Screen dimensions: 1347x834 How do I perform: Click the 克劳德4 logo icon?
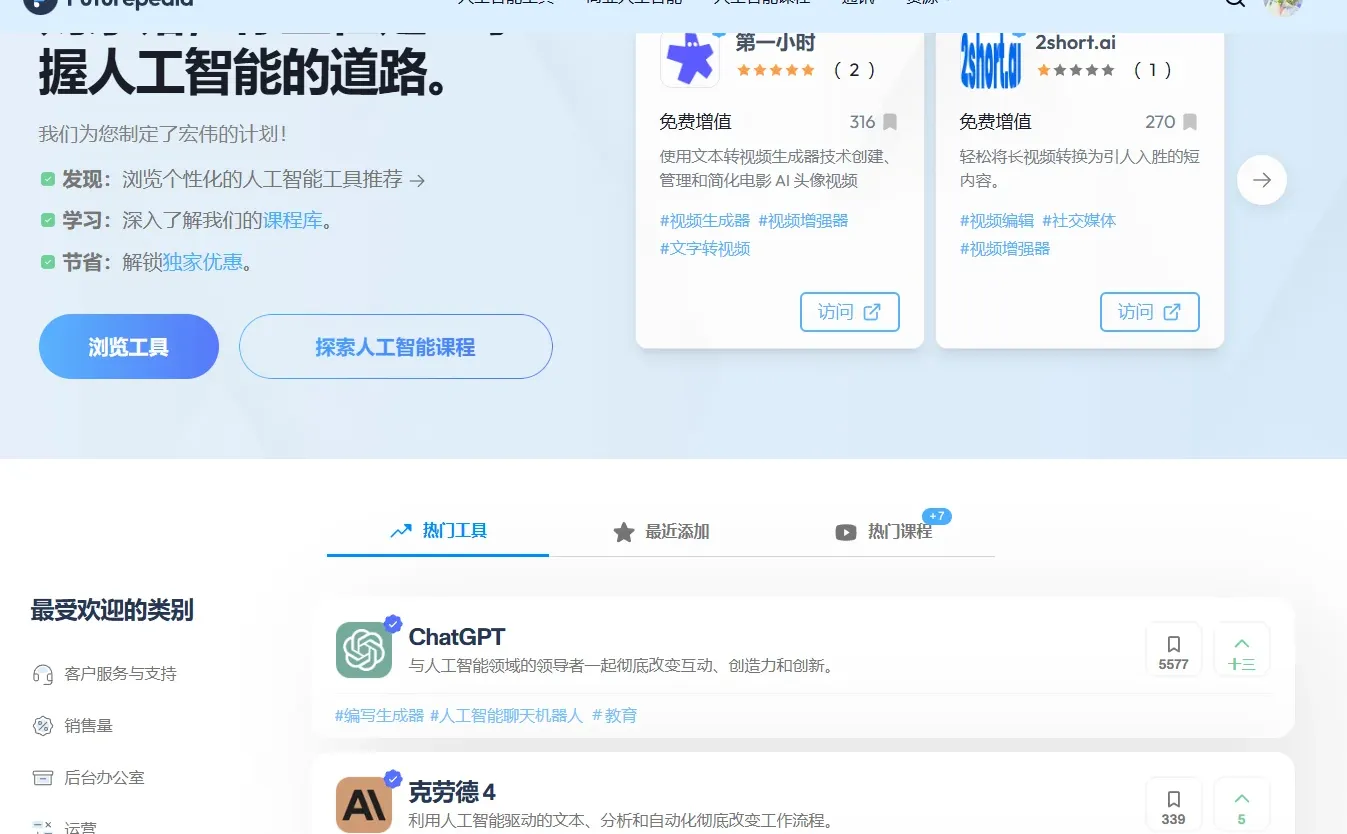point(364,804)
